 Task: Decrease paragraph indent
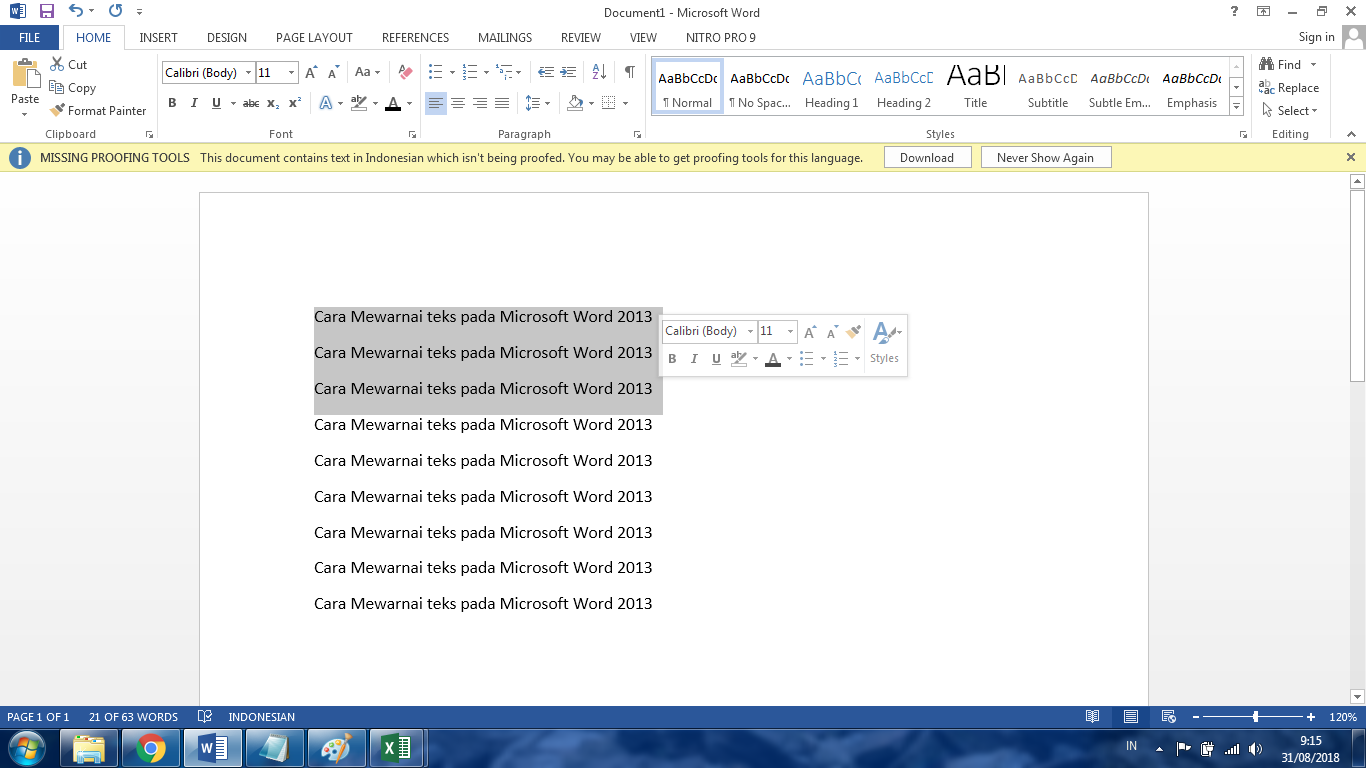coord(546,72)
